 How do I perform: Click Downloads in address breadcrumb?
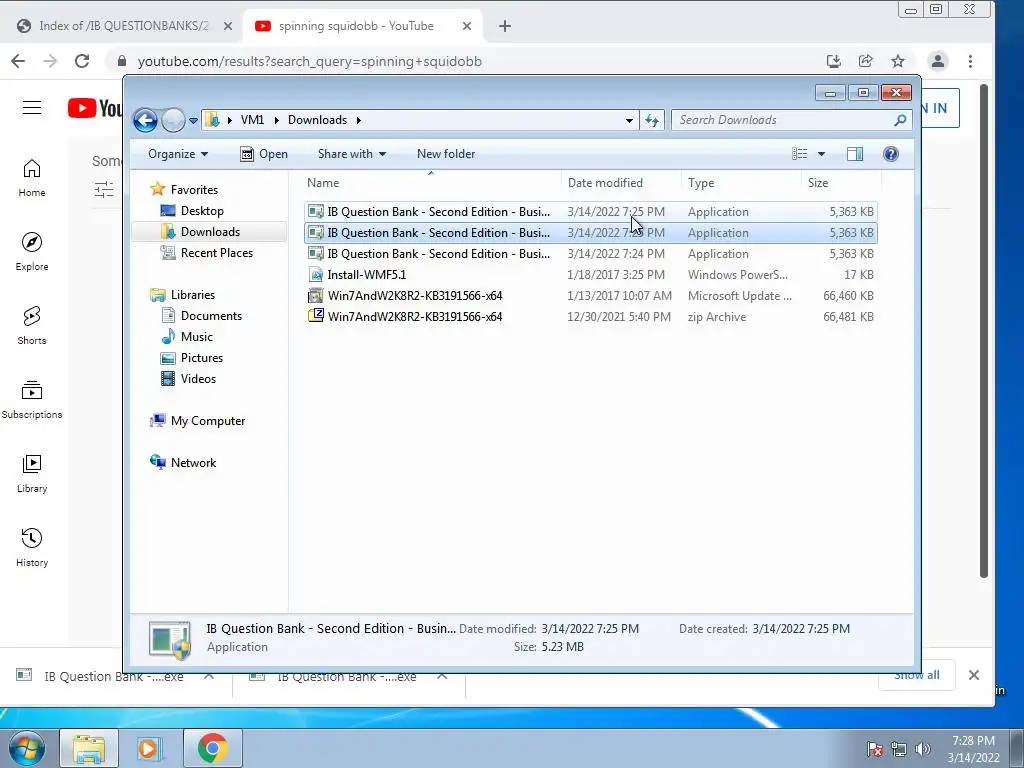coord(317,120)
